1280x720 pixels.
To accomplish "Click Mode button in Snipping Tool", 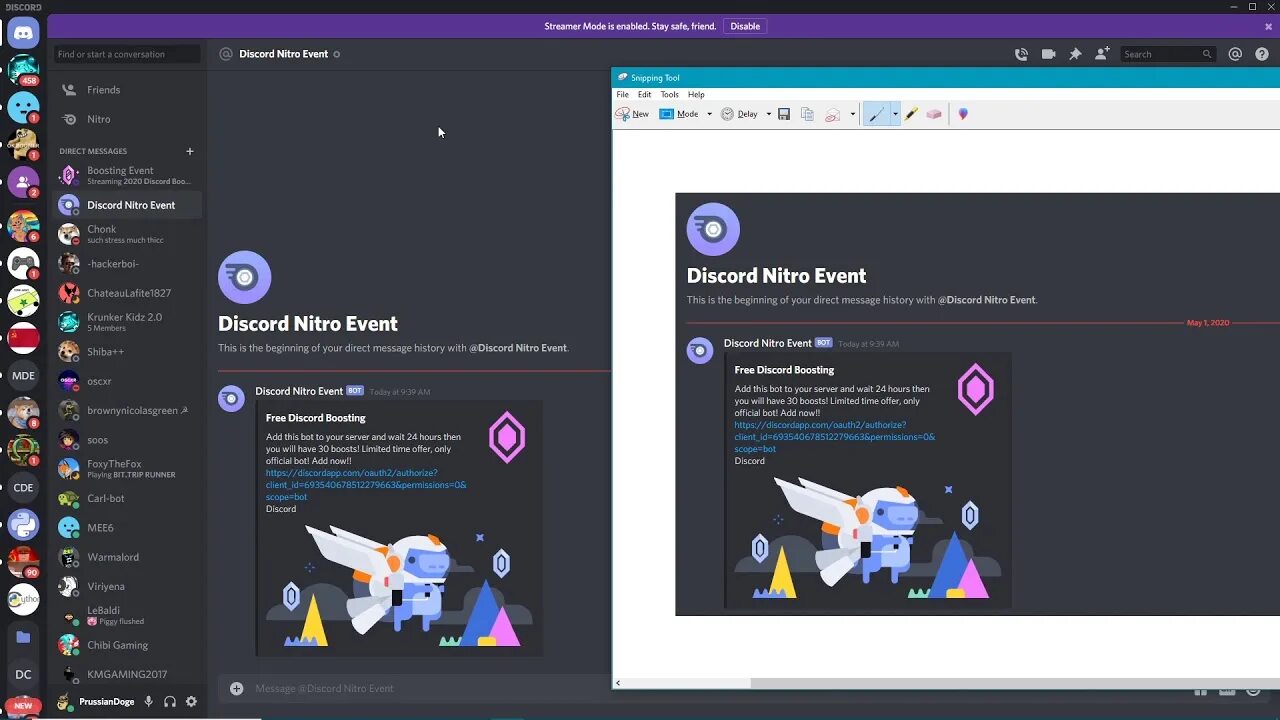I will (x=680, y=114).
